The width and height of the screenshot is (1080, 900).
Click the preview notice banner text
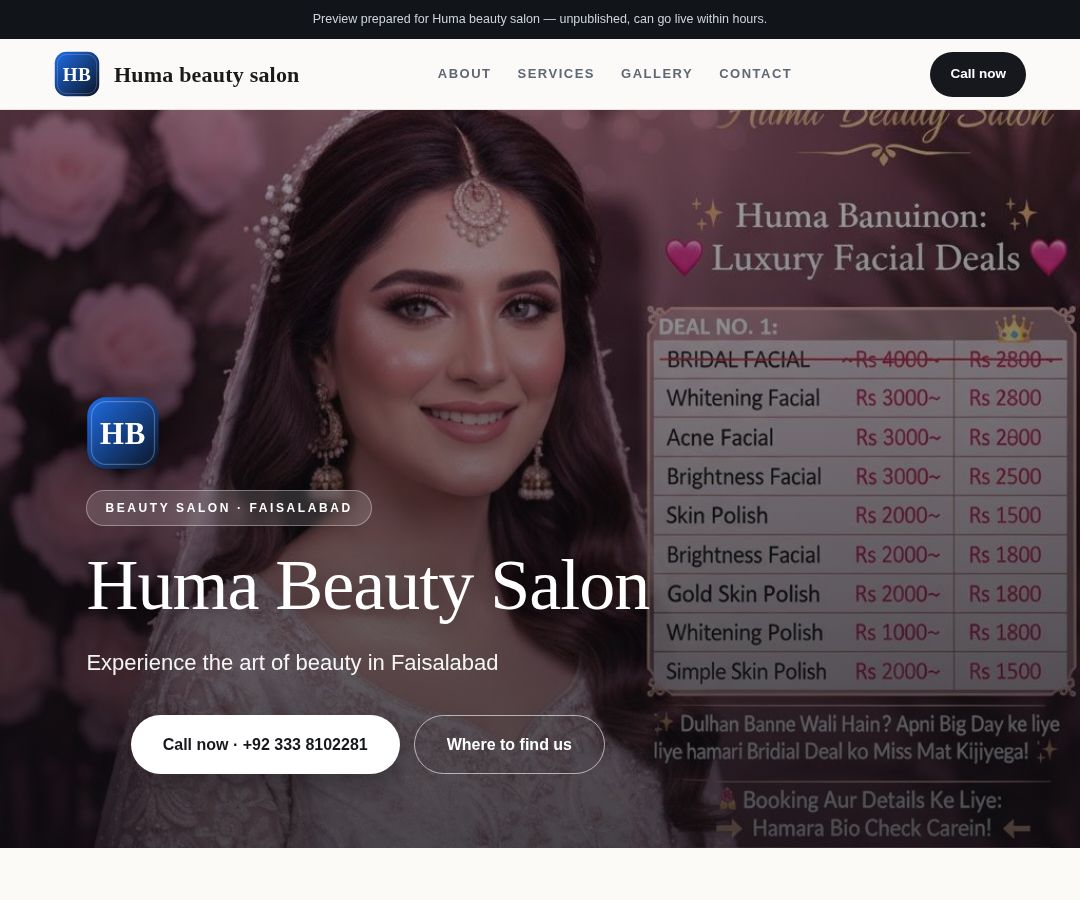click(x=539, y=19)
